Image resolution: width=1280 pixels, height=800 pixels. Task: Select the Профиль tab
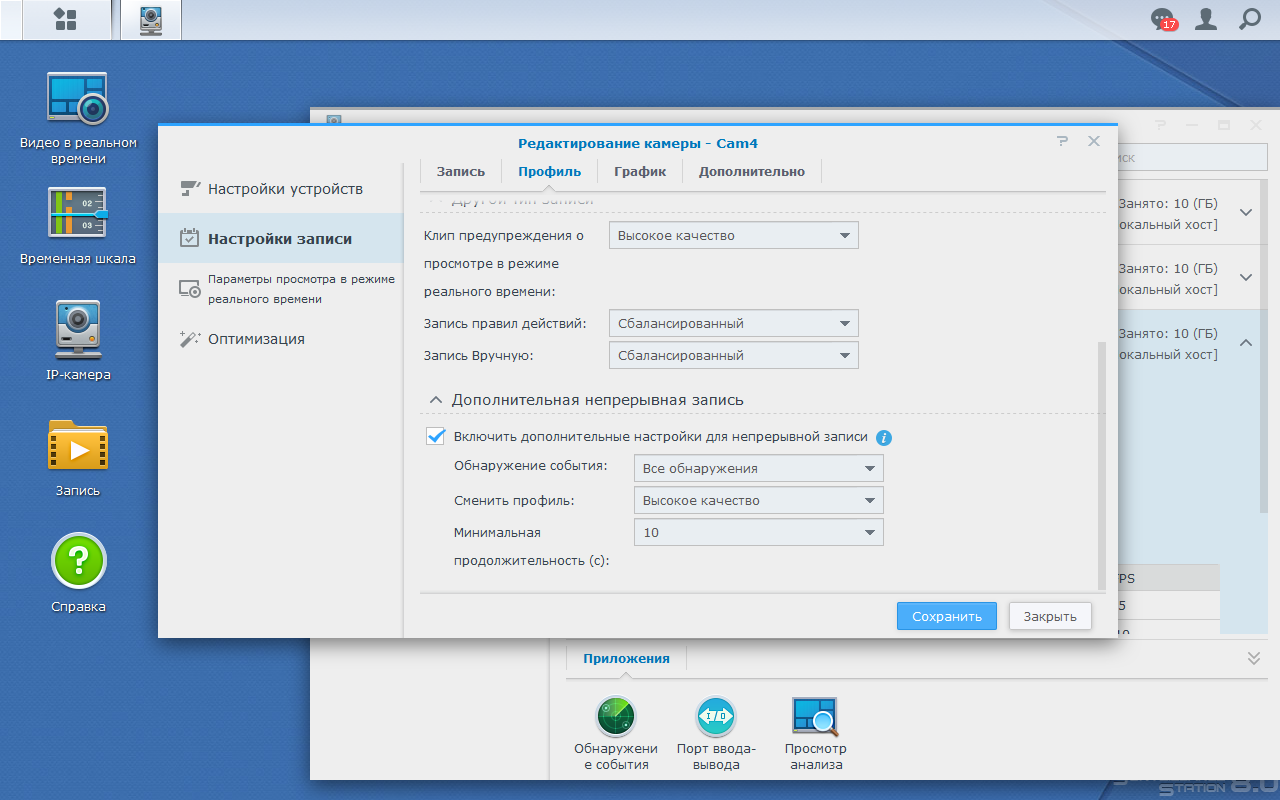[549, 171]
